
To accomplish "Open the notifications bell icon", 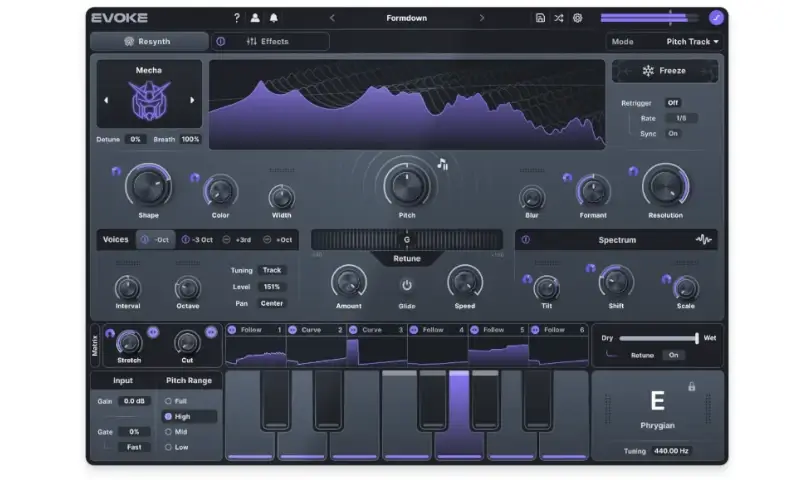I will tap(274, 18).
